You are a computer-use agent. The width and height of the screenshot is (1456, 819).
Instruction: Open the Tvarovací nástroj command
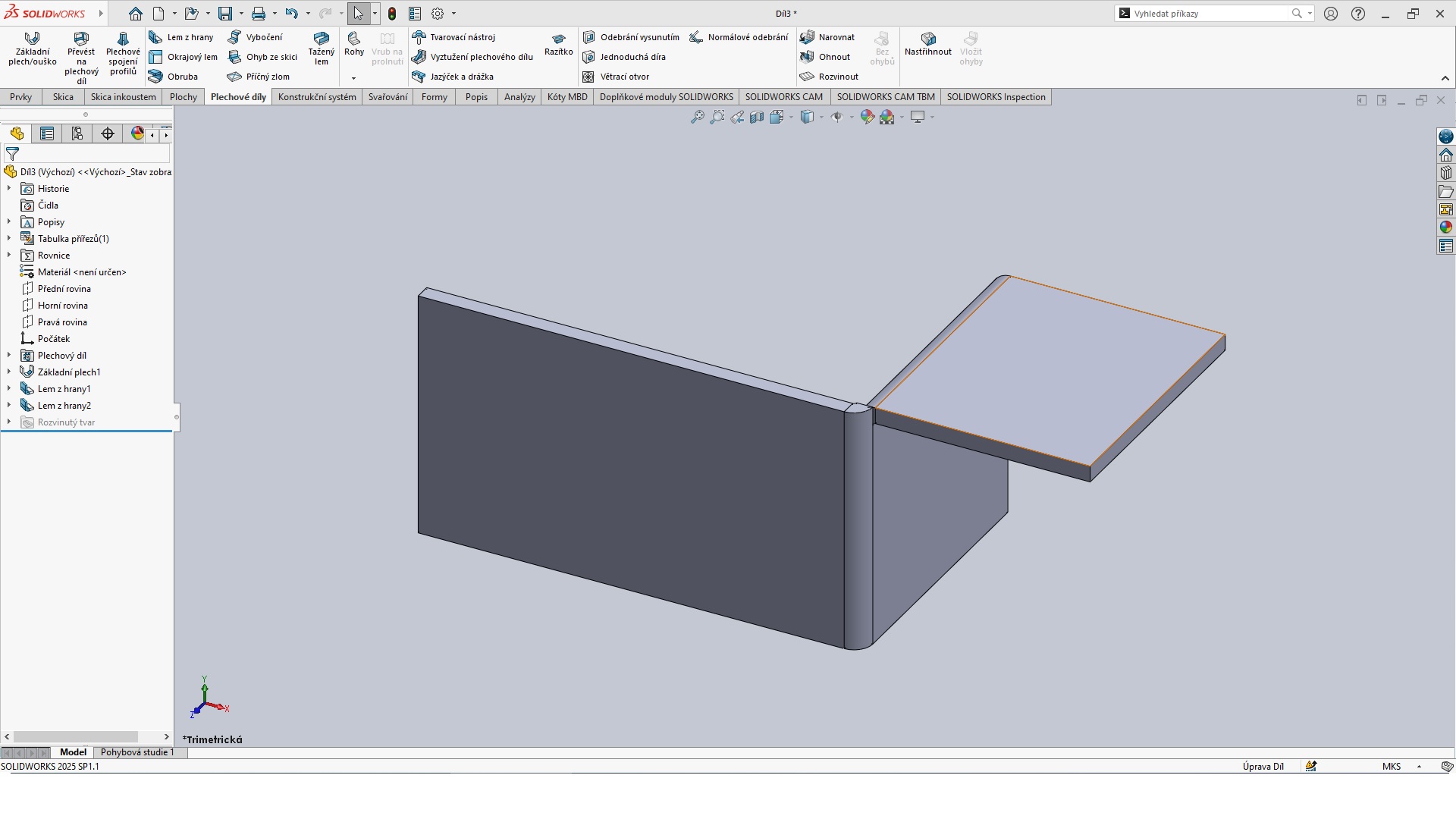(x=453, y=37)
